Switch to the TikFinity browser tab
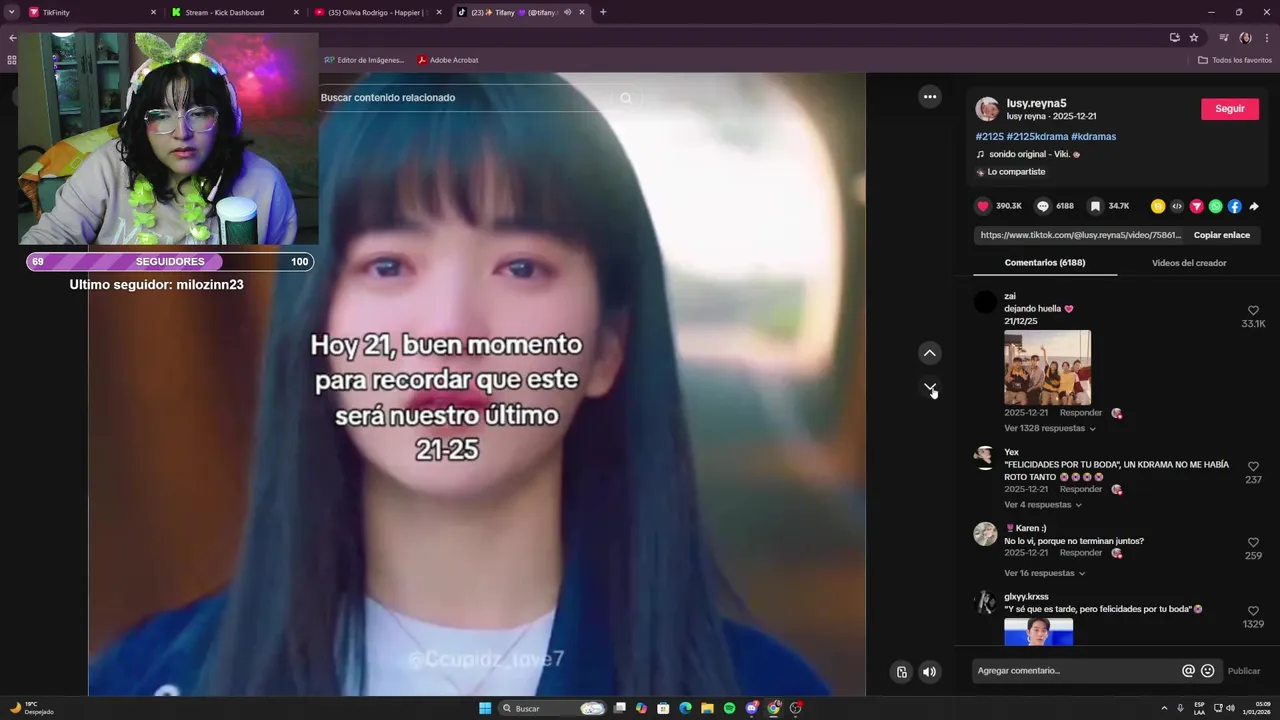 point(92,12)
